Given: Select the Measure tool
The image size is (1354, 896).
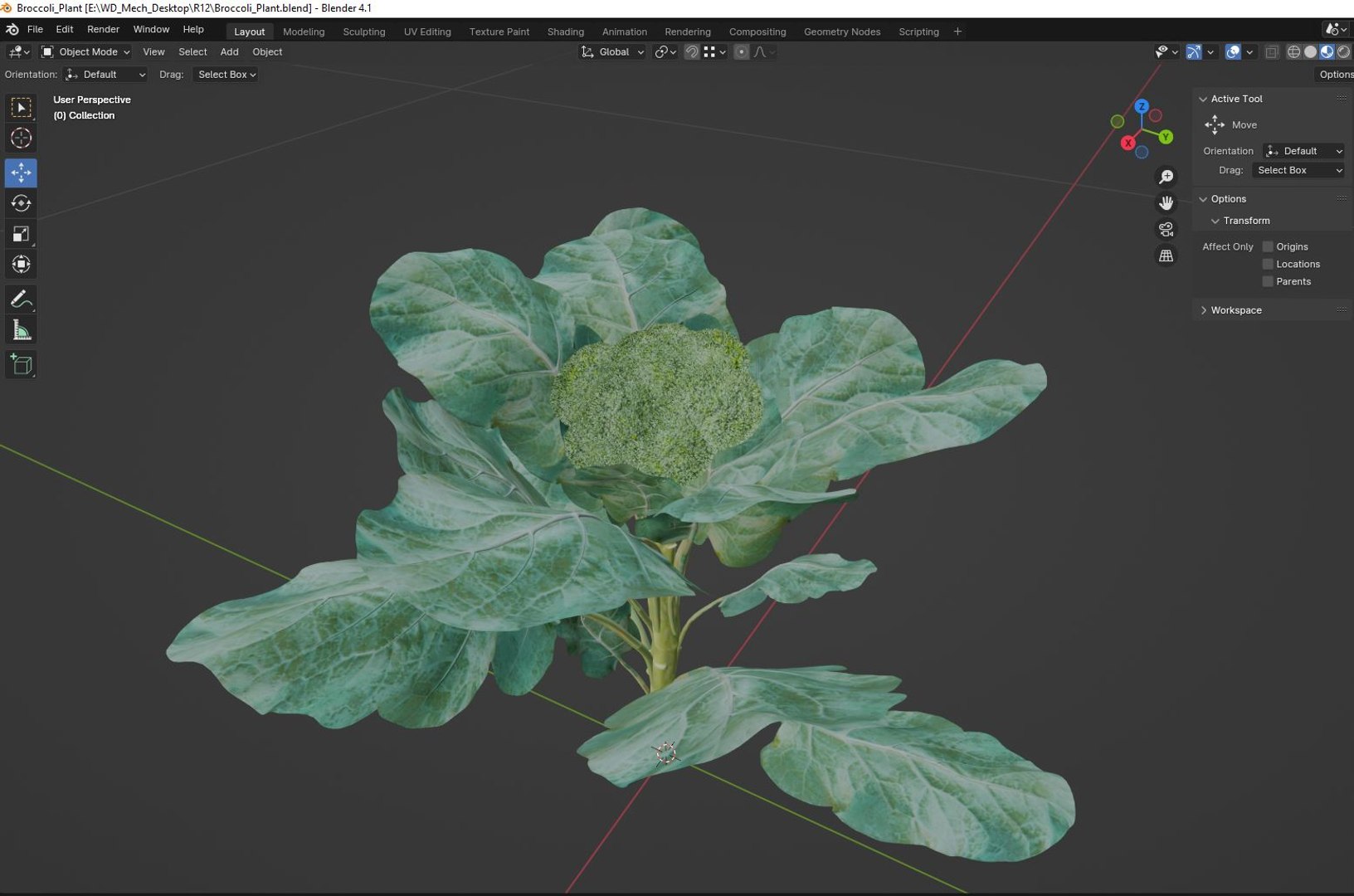Looking at the screenshot, I should (x=21, y=330).
